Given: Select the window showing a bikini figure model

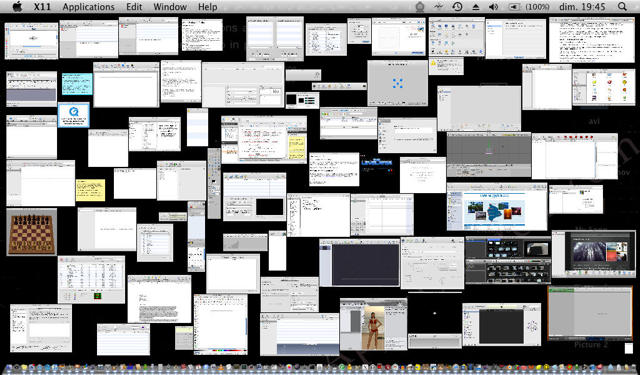Looking at the screenshot, I should click(373, 324).
